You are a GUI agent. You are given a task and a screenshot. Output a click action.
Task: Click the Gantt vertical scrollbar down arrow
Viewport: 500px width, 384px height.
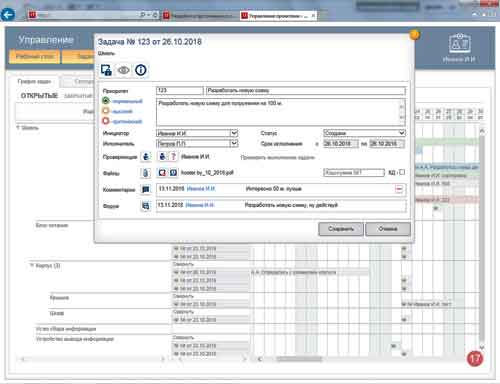tap(482, 348)
